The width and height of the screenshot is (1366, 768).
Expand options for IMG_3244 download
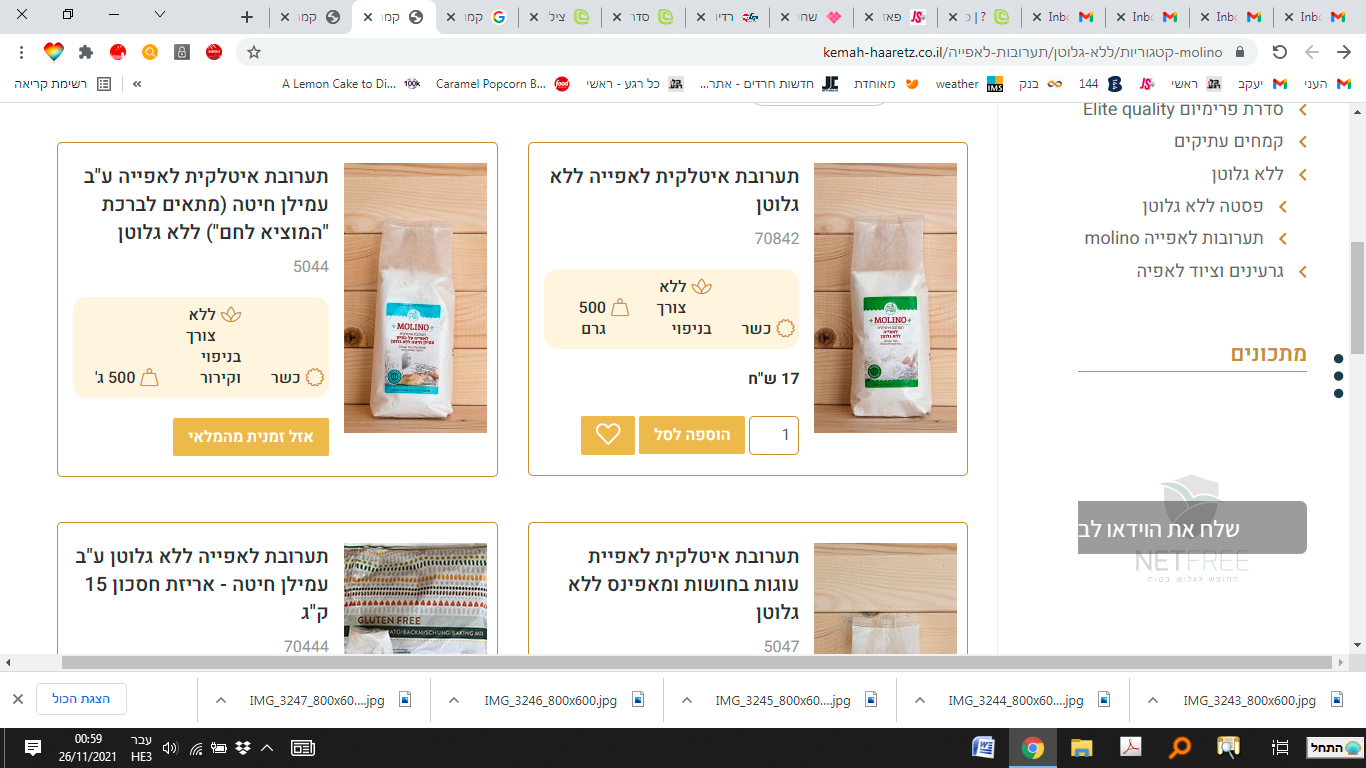pyautogui.click(x=920, y=700)
